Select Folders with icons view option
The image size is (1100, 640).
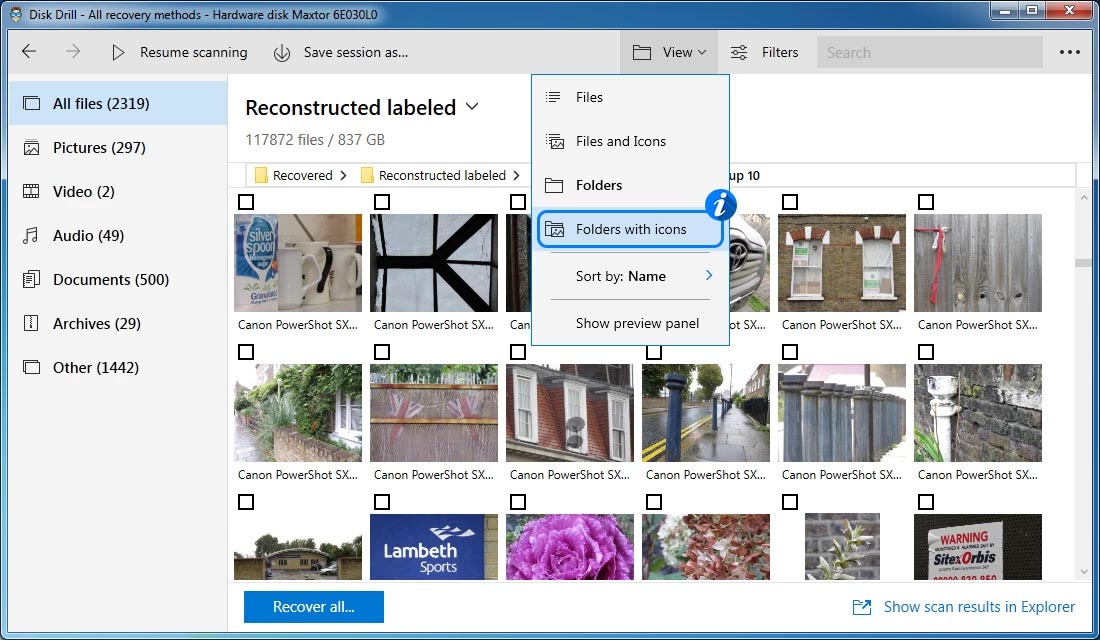tap(630, 229)
